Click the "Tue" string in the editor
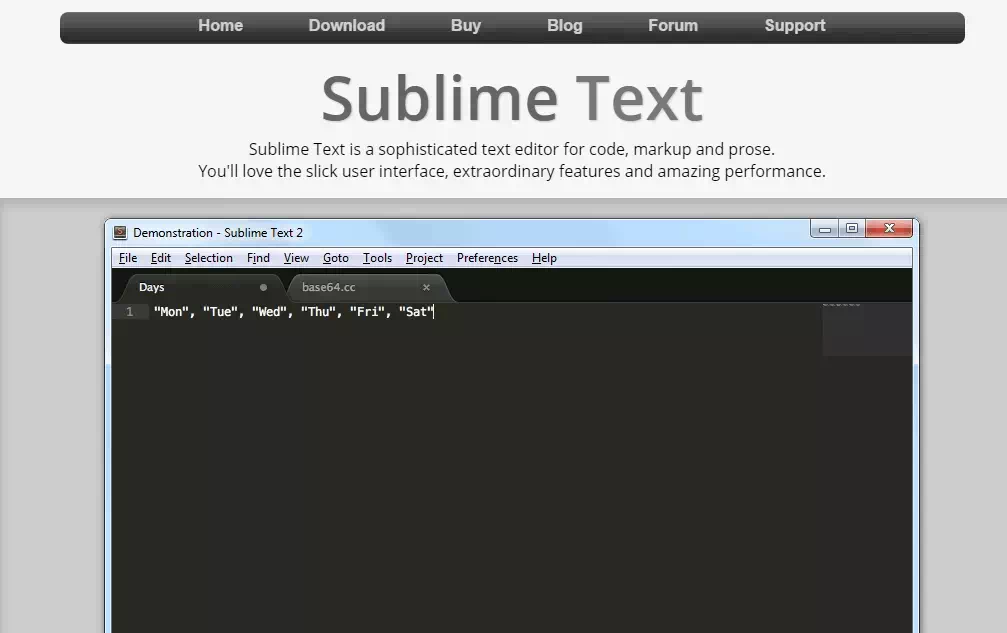 (x=220, y=312)
